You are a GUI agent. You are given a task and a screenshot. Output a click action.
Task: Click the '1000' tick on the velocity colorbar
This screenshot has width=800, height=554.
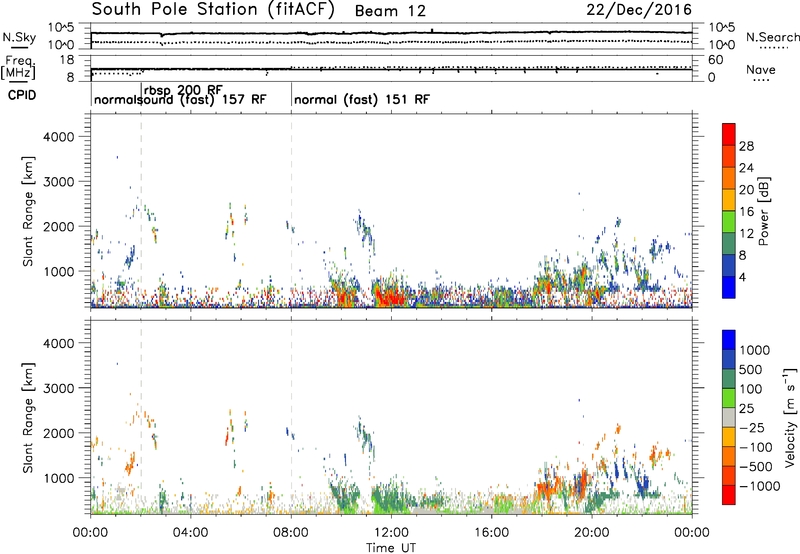(755, 350)
